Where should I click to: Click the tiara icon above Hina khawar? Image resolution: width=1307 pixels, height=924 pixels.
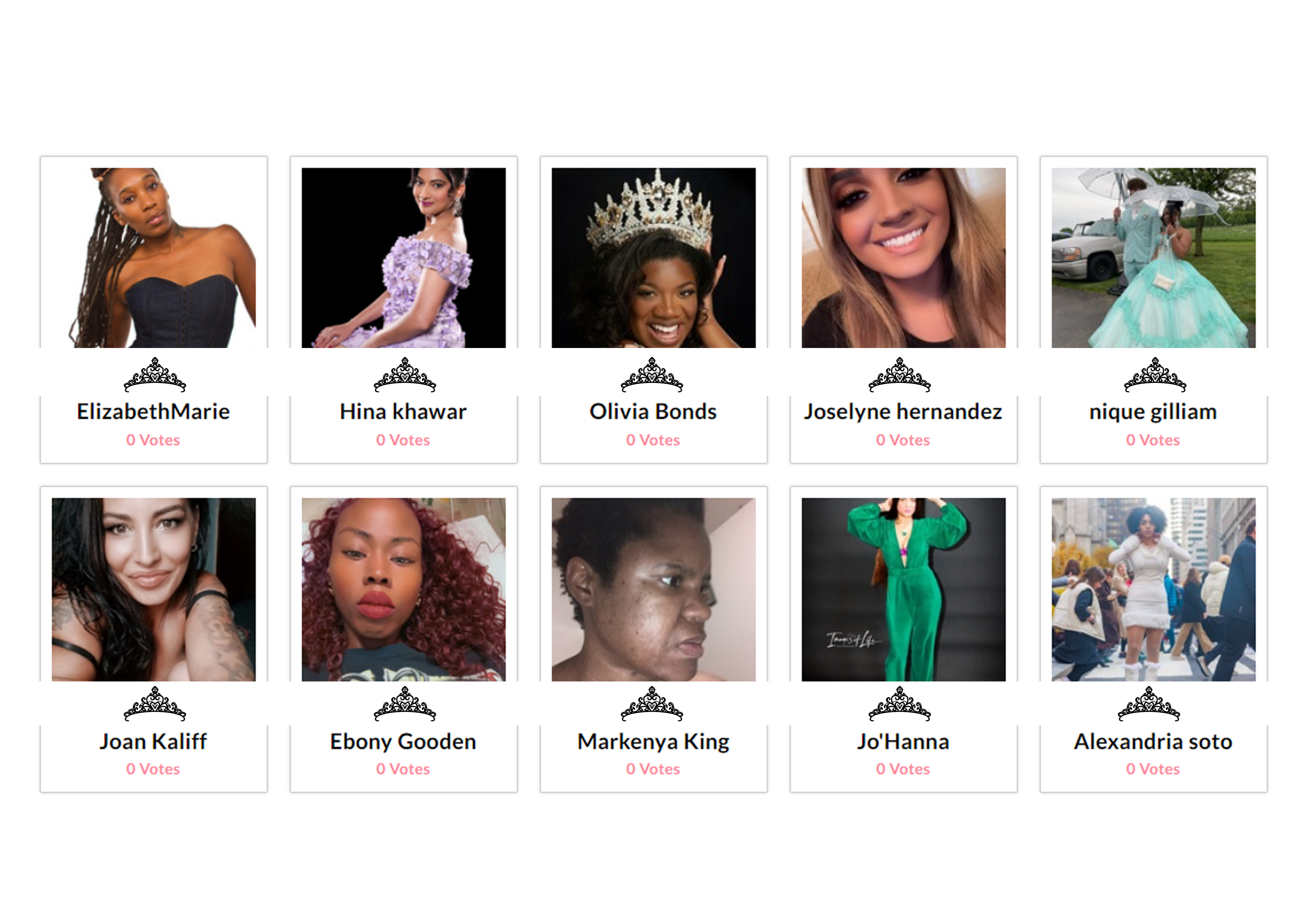405,374
